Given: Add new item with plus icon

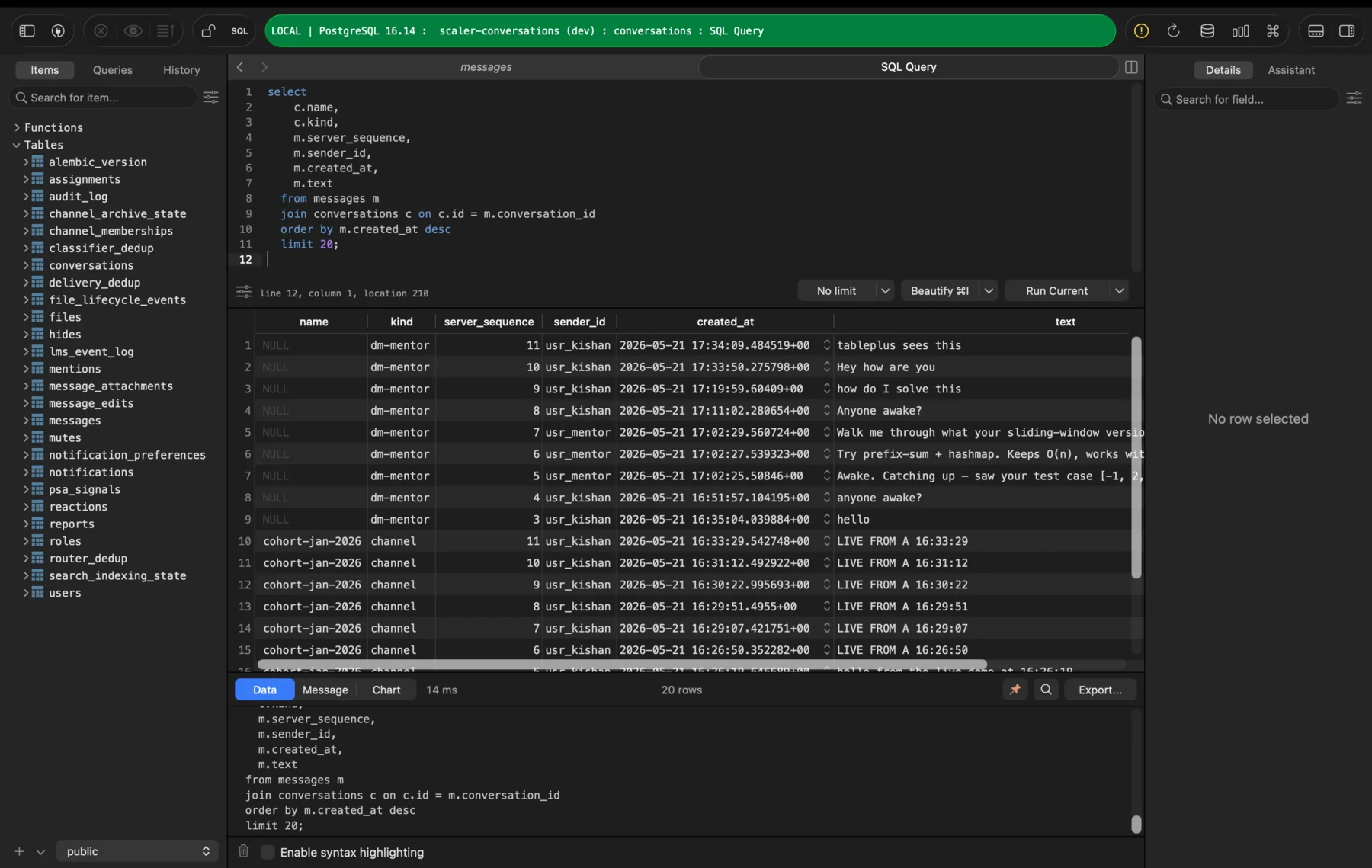Looking at the screenshot, I should click(x=20, y=851).
